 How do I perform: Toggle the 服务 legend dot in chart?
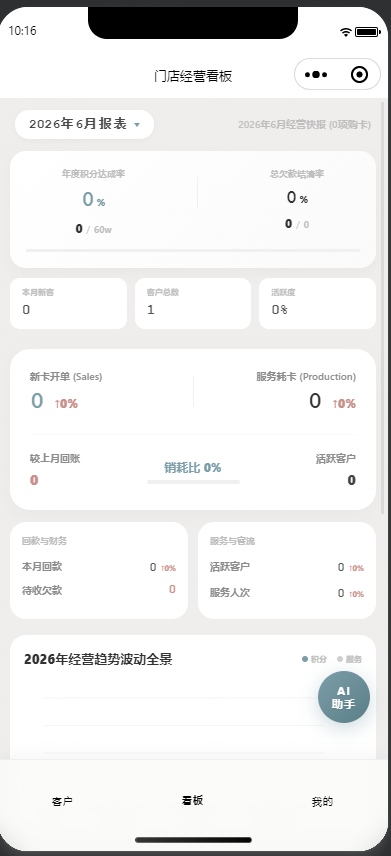click(x=340, y=659)
